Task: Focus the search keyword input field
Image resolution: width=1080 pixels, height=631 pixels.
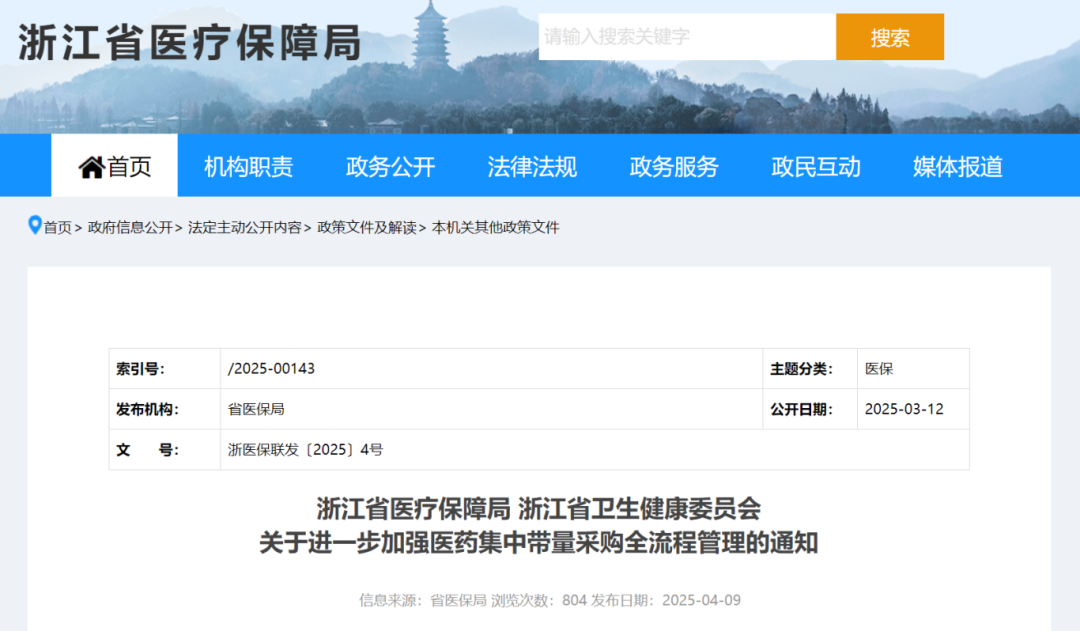Action: click(687, 37)
